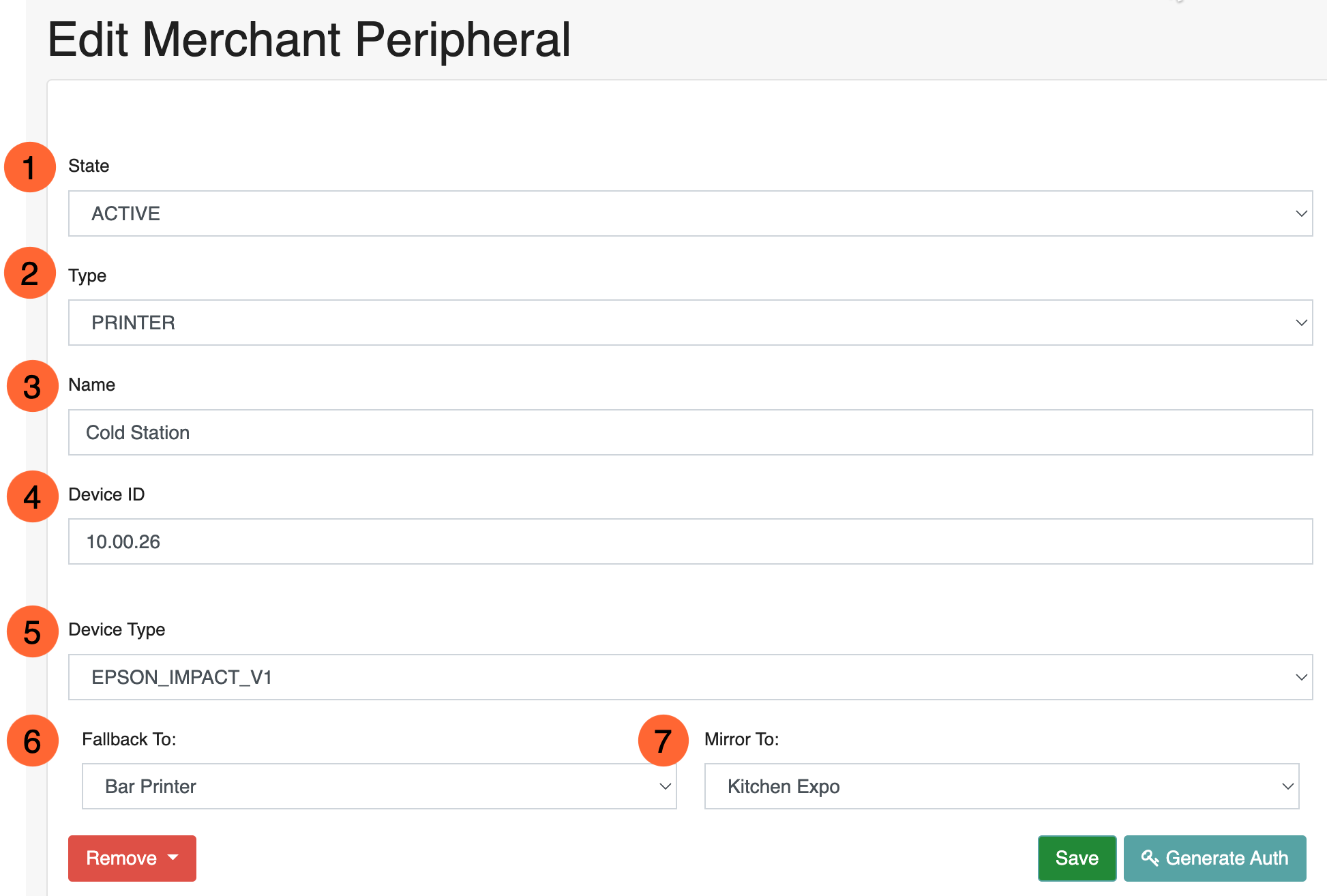Click the orange number 5 marker

point(32,632)
